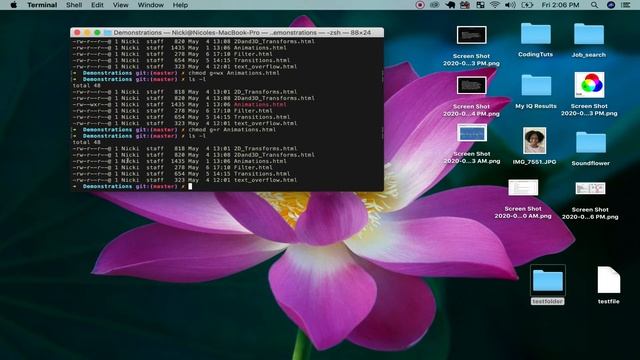This screenshot has height=360, width=640.
Task: Activate Siri from the menu bar
Action: 611,5
